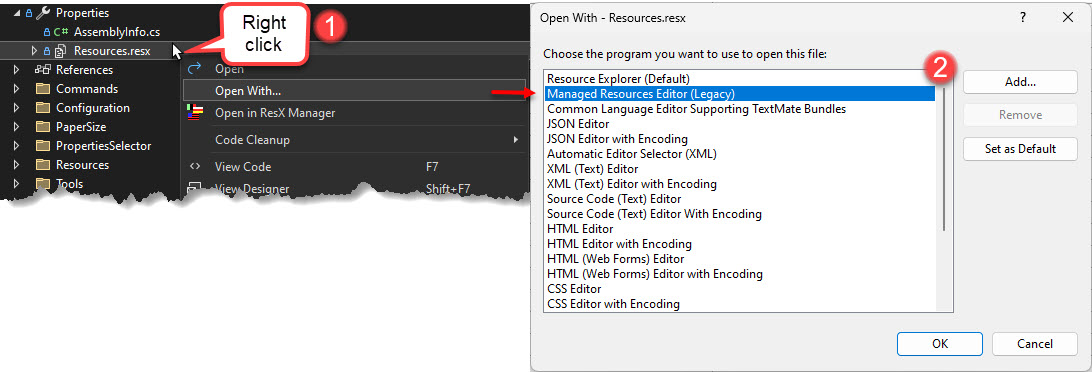This screenshot has height=372, width=1092.
Task: Select JSON Editor with Encoding
Action: tap(740, 139)
